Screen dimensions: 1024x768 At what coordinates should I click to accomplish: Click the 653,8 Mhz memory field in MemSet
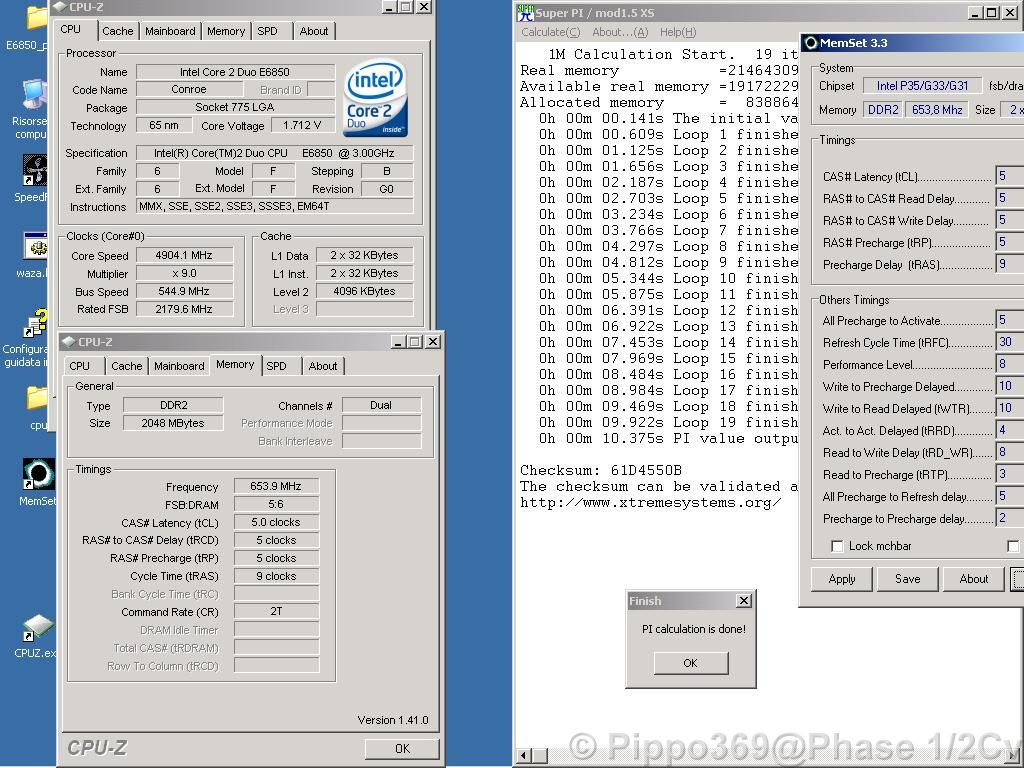click(x=937, y=110)
